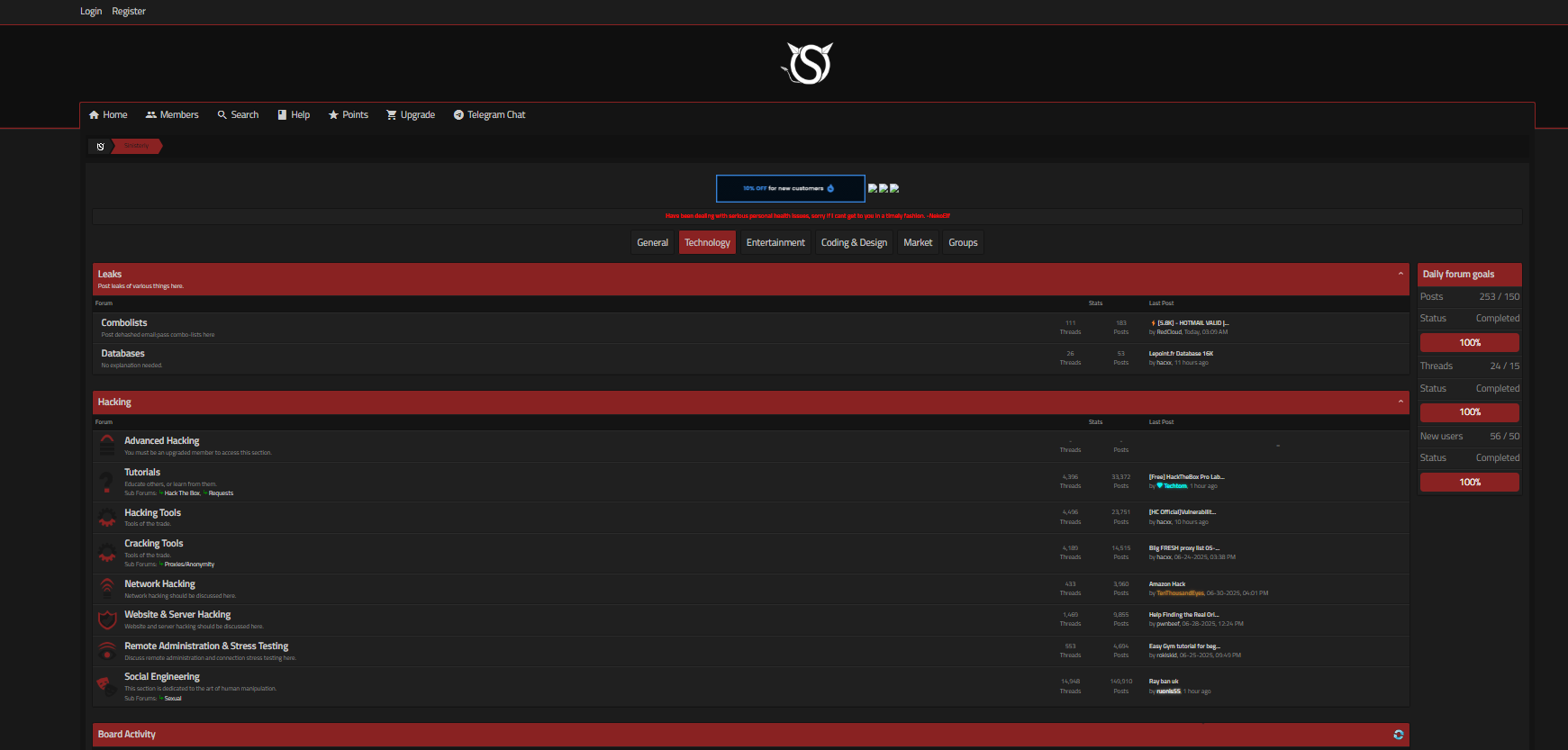Open the Search page

238,115
